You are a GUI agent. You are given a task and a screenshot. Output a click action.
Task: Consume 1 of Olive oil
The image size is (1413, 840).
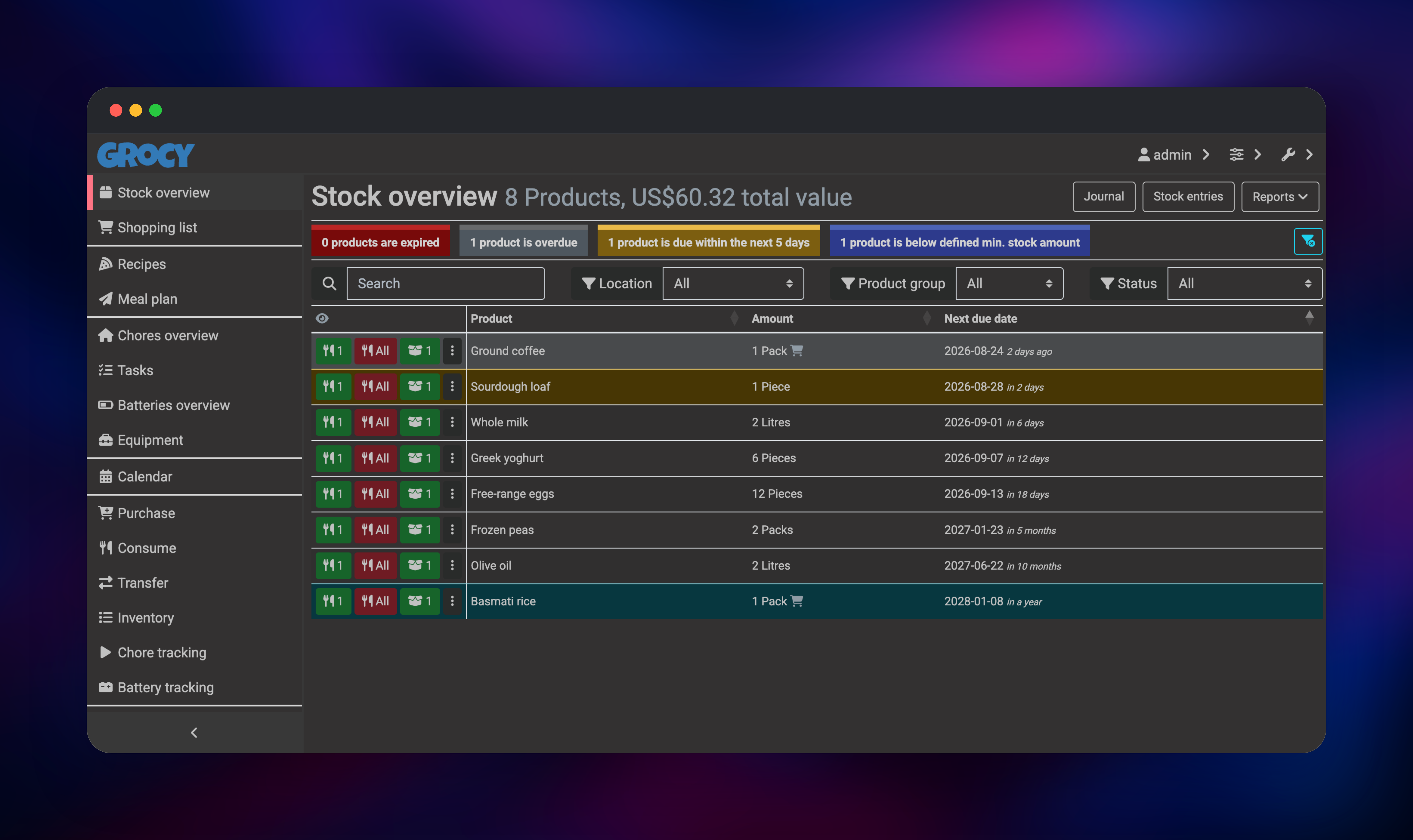click(x=333, y=566)
